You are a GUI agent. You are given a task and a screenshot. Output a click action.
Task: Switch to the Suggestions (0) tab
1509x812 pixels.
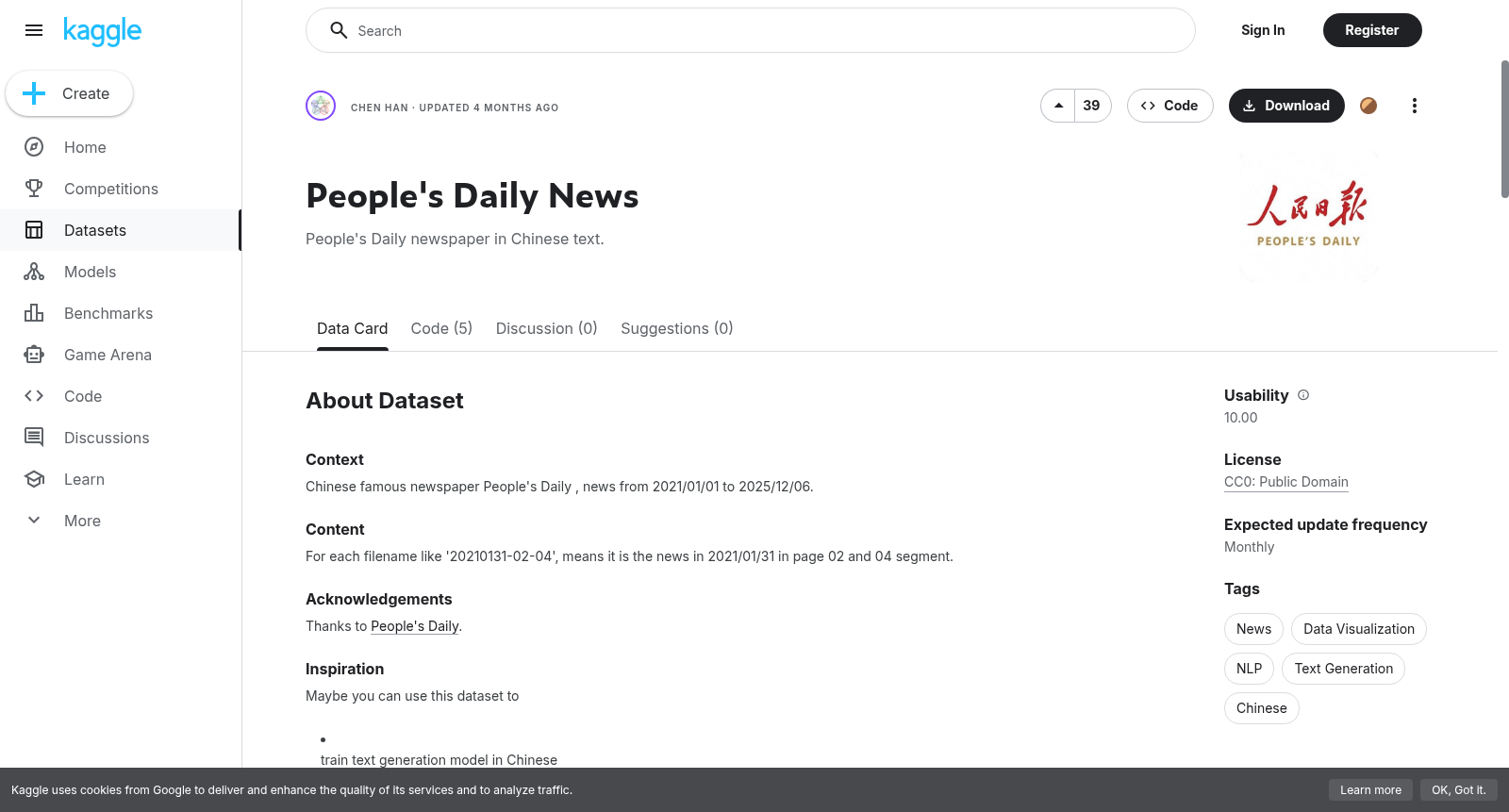point(677,328)
